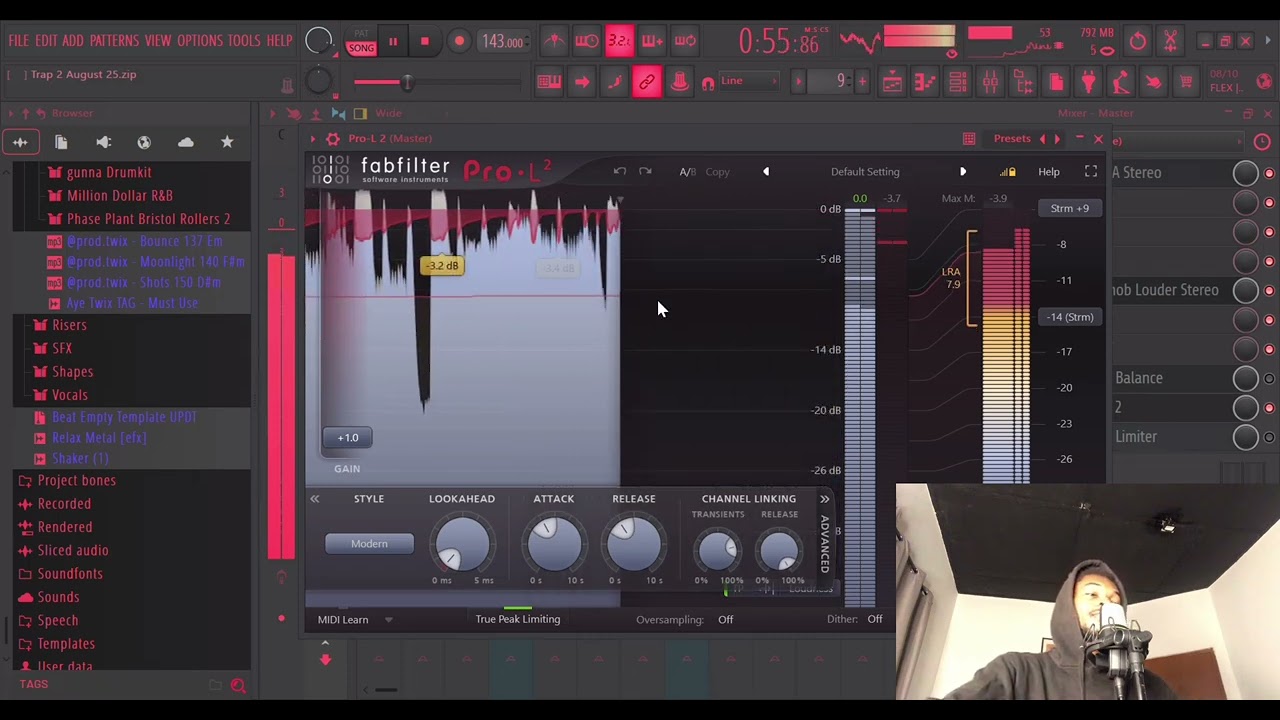Click MIDI Learn in Pro-L 2
The image size is (1280, 720).
pyautogui.click(x=343, y=620)
